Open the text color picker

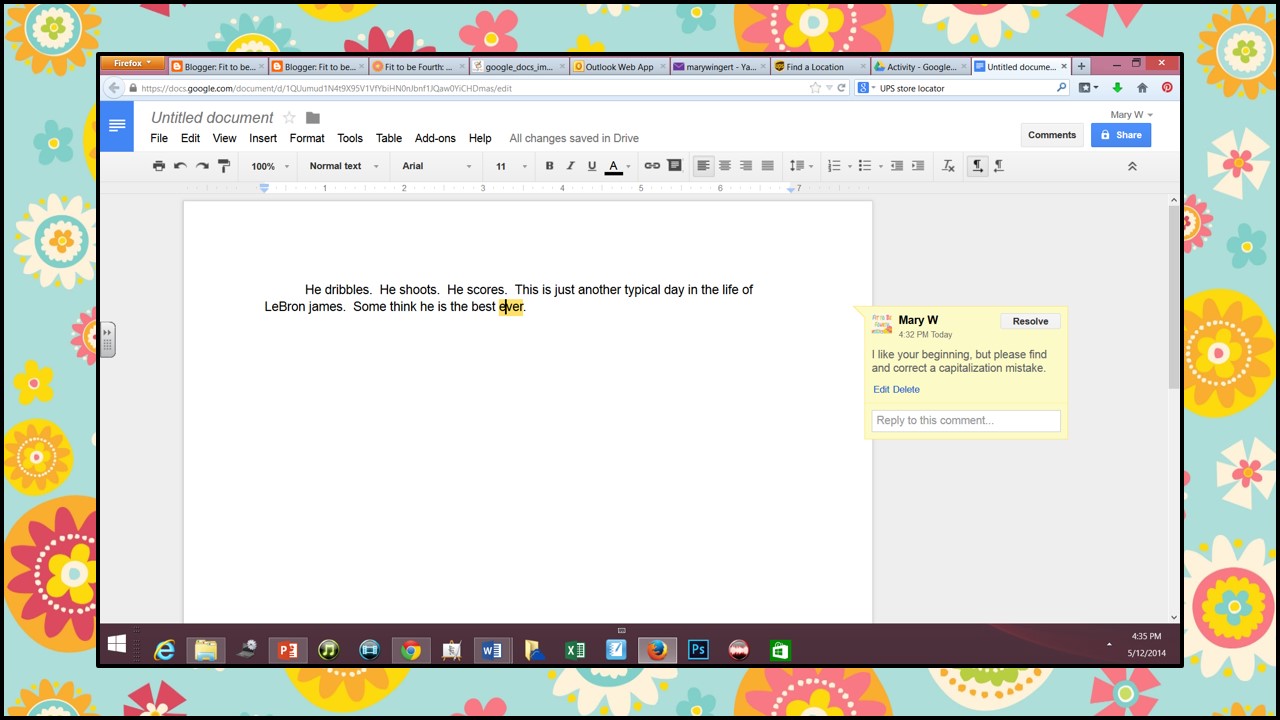tap(618, 166)
